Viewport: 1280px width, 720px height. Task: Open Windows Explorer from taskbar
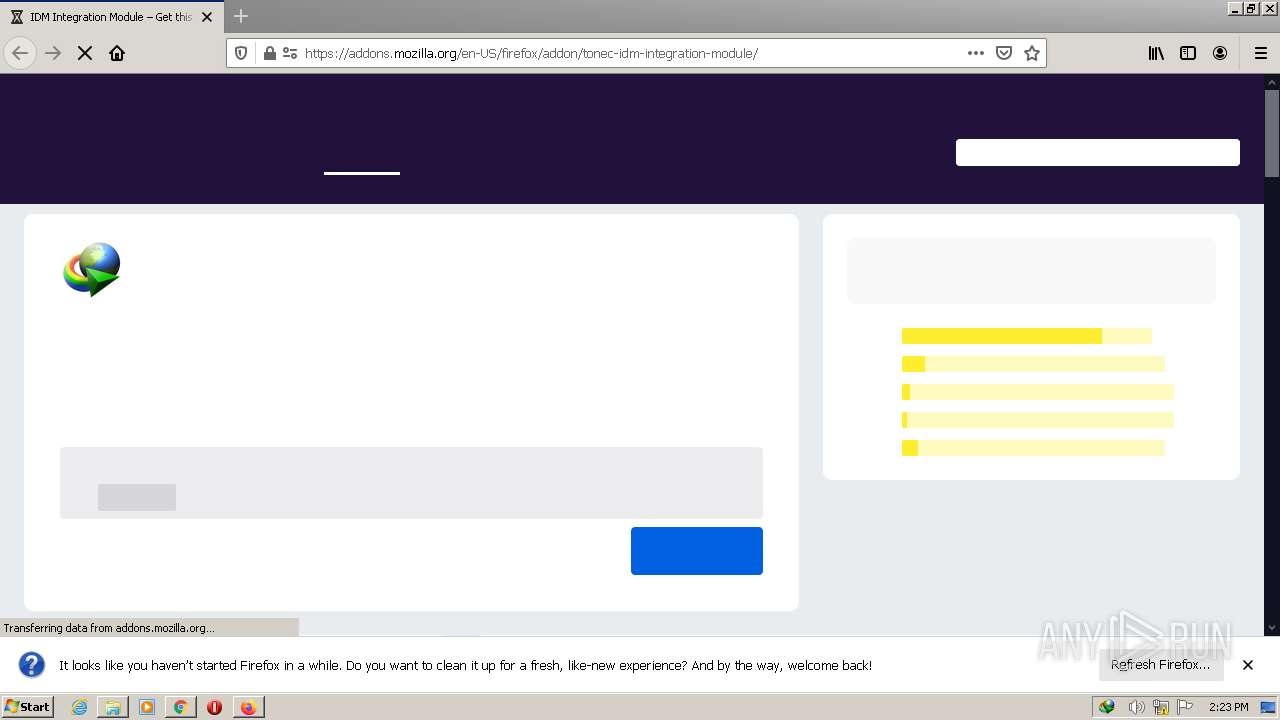tap(113, 707)
